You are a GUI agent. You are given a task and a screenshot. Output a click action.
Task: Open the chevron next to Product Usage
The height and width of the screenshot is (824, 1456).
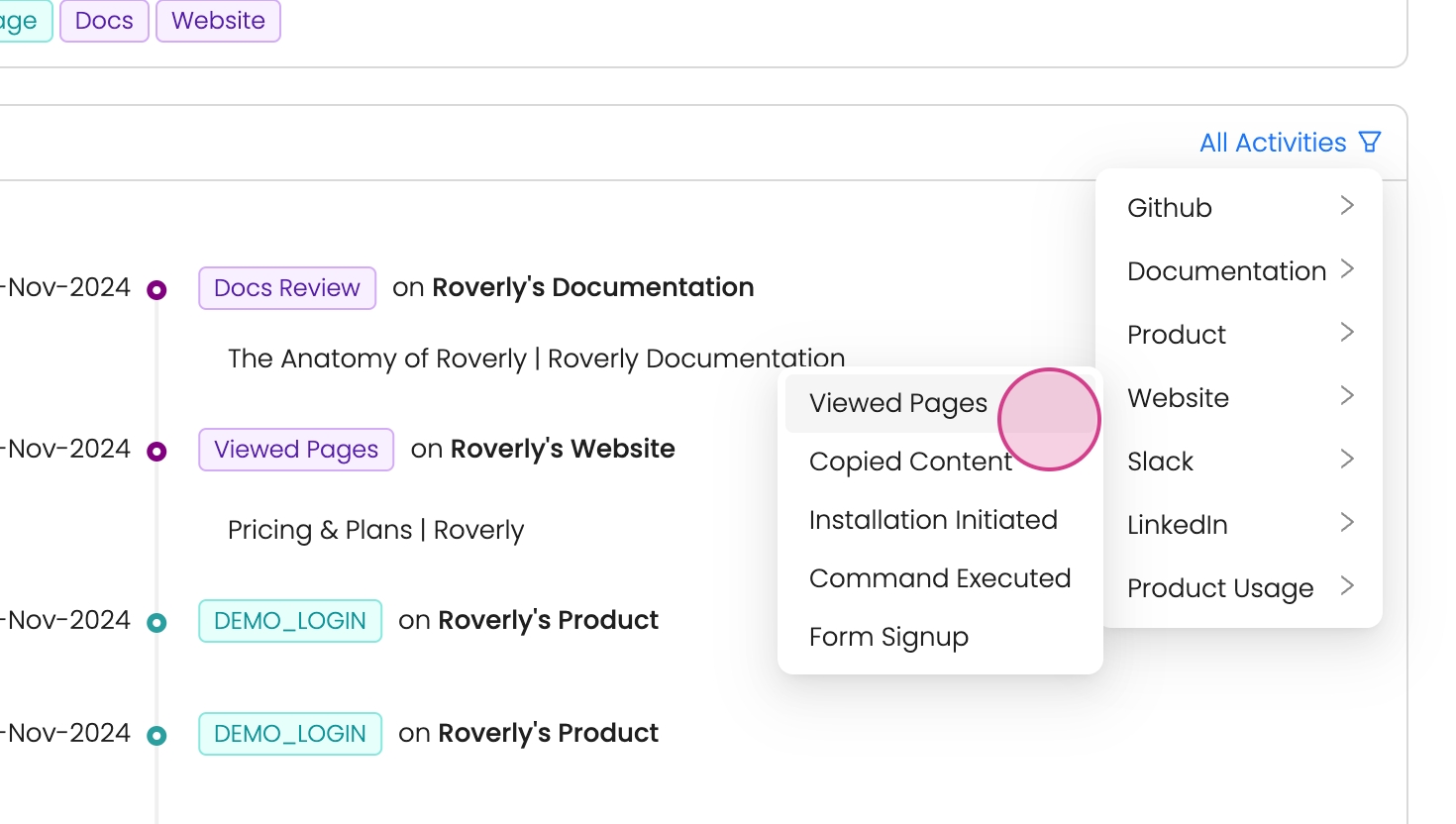(1346, 586)
